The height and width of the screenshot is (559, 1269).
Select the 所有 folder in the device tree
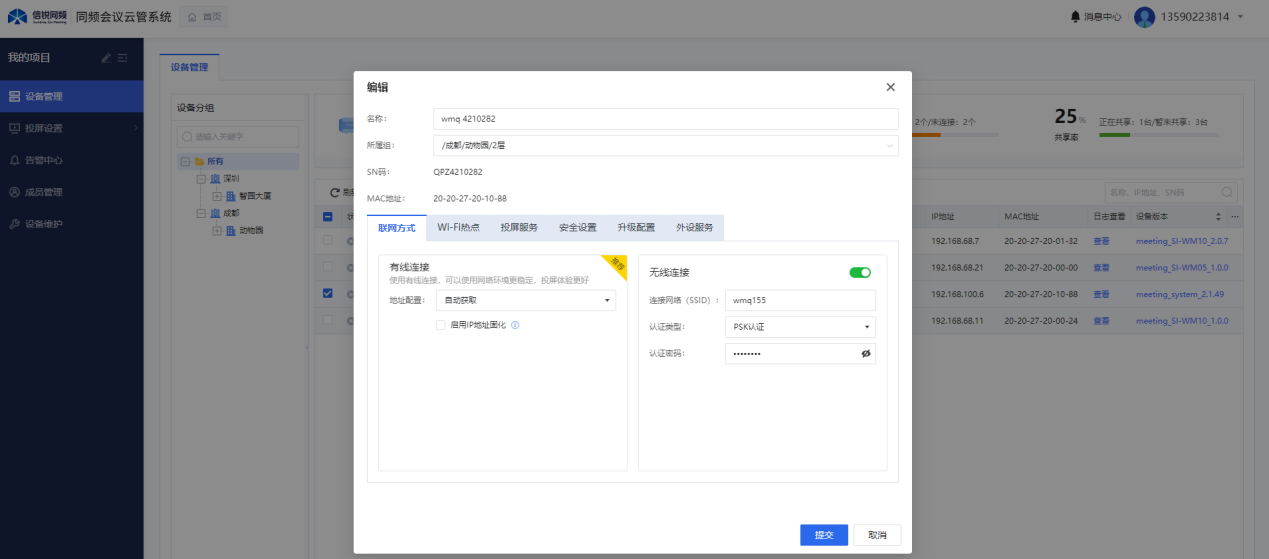(209, 161)
